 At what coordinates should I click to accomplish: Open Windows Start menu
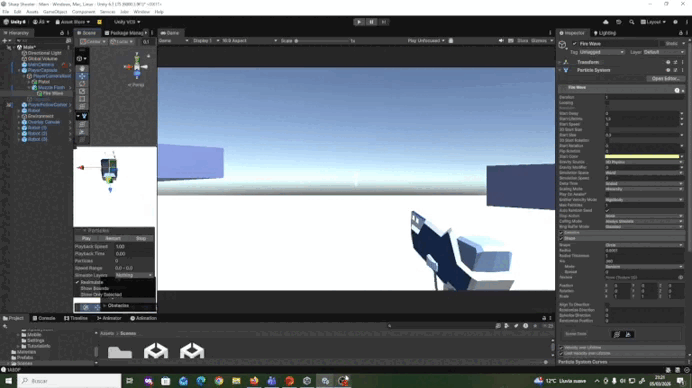tap(8, 380)
